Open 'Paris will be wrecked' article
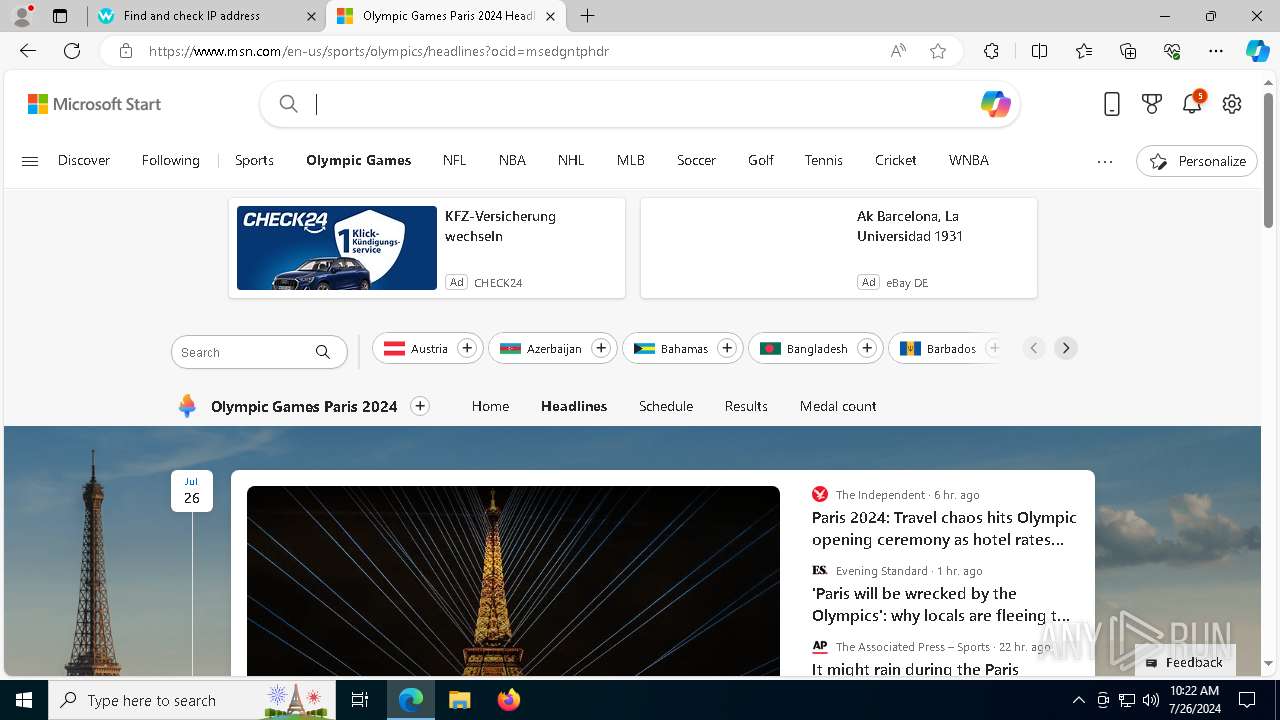This screenshot has height=720, width=1280. tap(941, 604)
